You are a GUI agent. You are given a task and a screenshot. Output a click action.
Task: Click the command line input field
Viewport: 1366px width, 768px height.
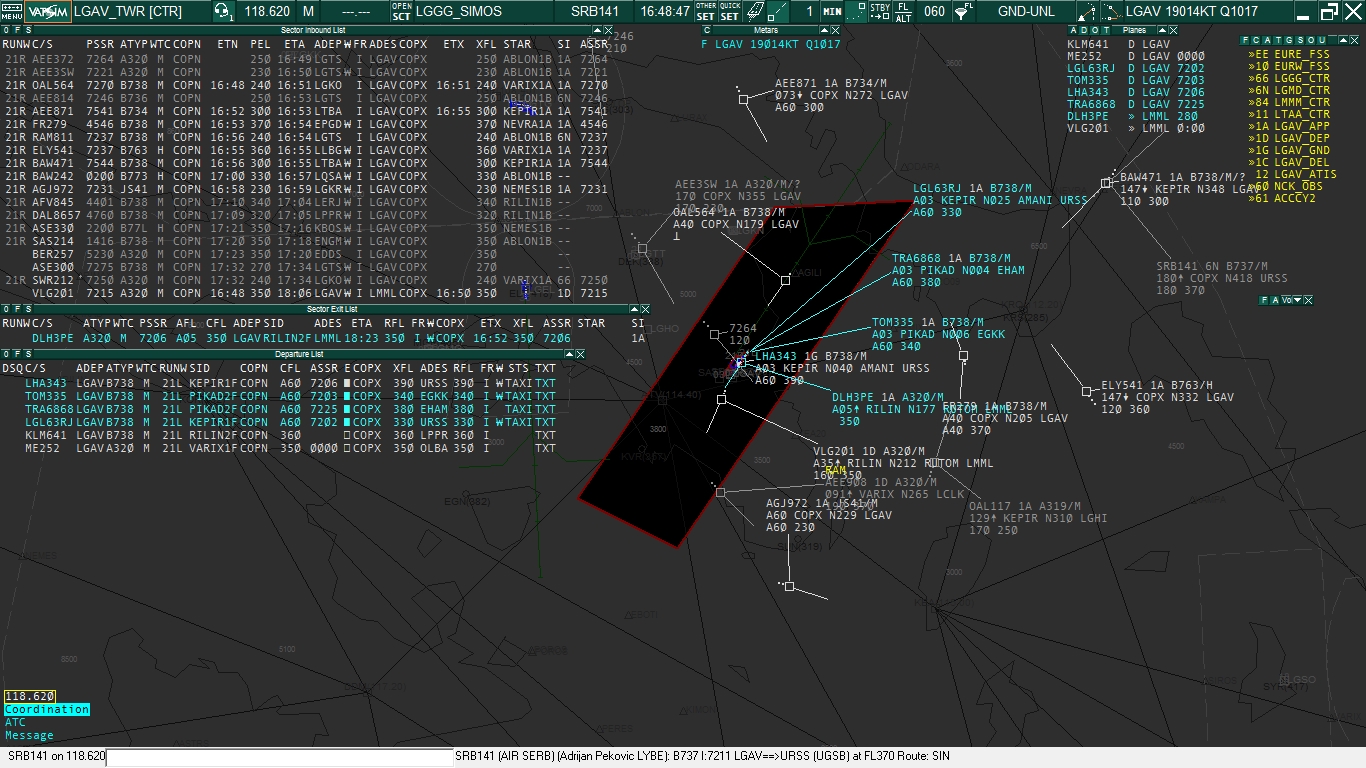pyautogui.click(x=279, y=757)
